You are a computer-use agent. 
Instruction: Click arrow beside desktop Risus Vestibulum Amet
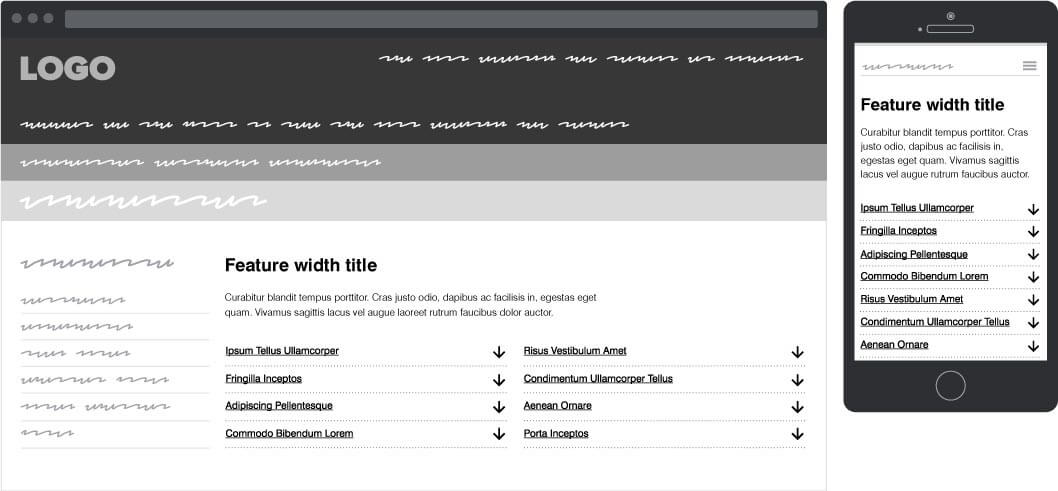click(797, 352)
